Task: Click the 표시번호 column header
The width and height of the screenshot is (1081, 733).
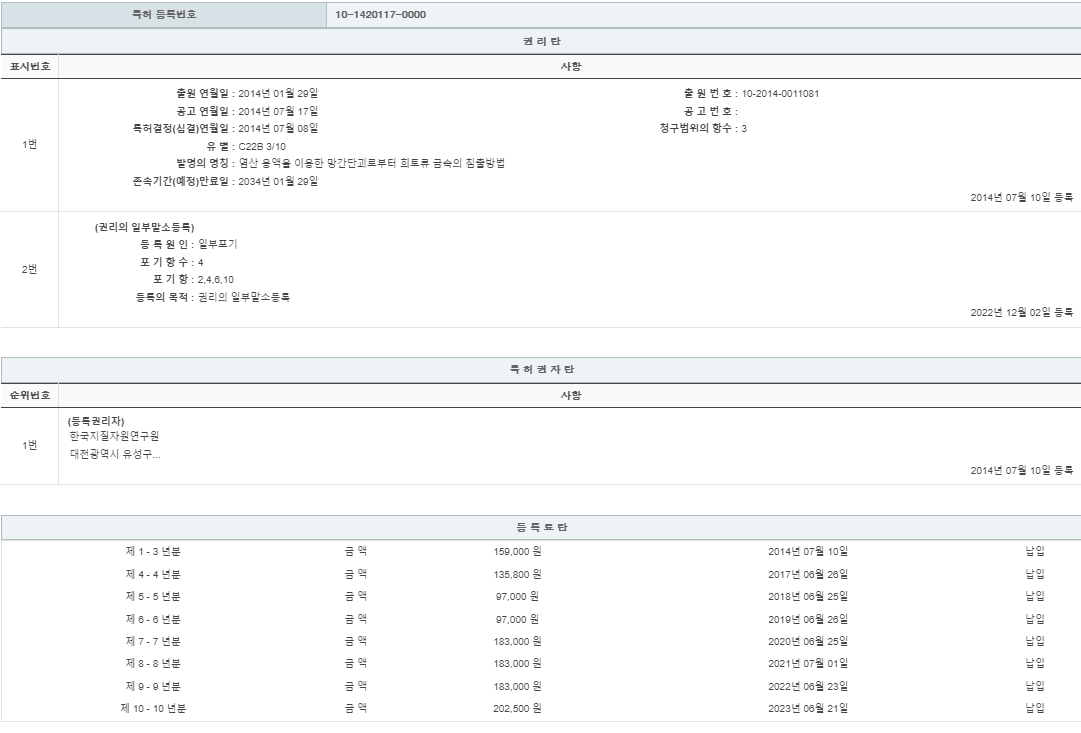Action: pyautogui.click(x=30, y=66)
